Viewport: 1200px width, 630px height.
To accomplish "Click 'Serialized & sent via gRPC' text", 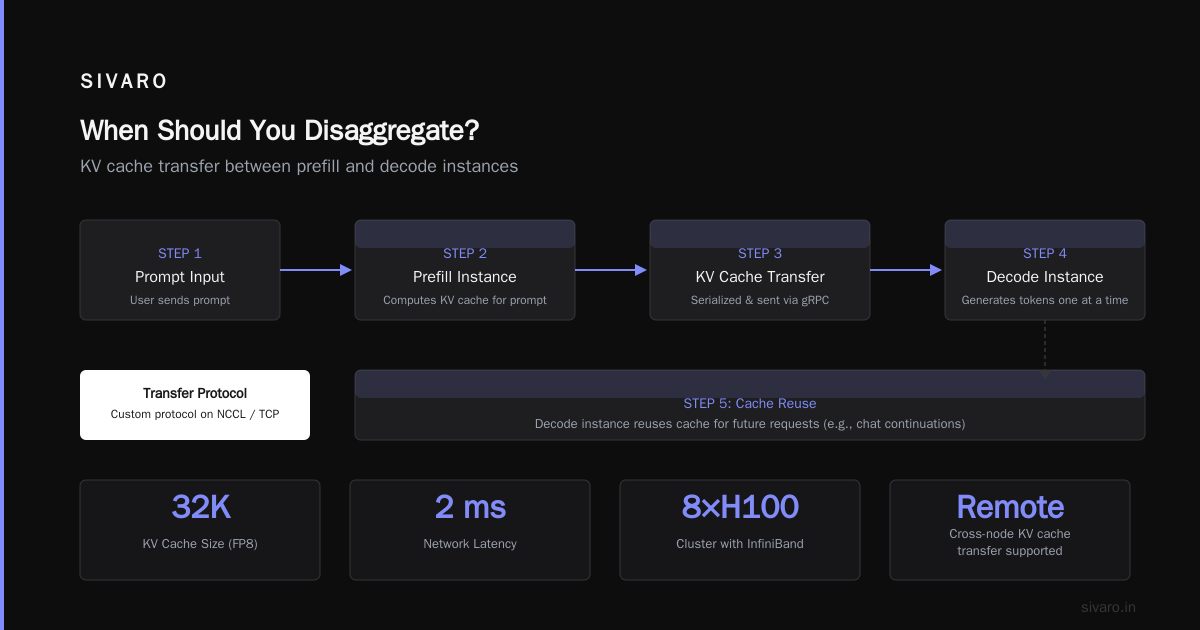I will pyautogui.click(x=760, y=300).
